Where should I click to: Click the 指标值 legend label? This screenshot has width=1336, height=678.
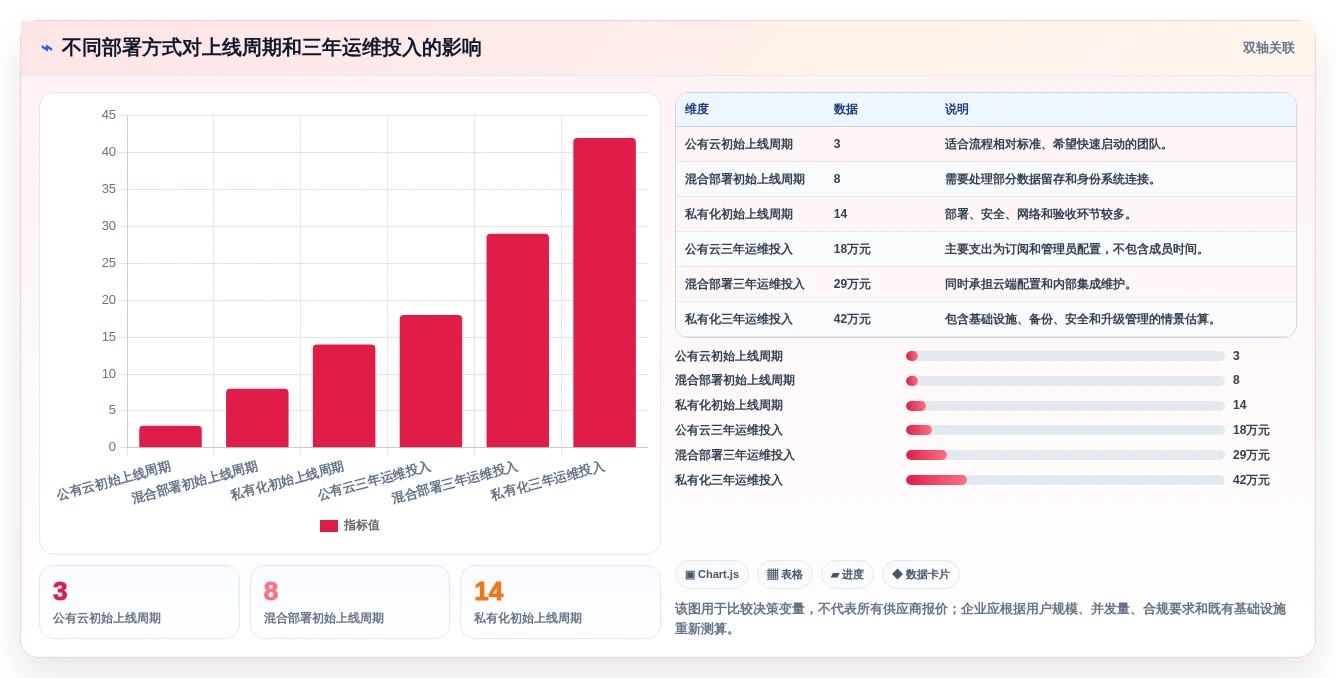pyautogui.click(x=361, y=526)
